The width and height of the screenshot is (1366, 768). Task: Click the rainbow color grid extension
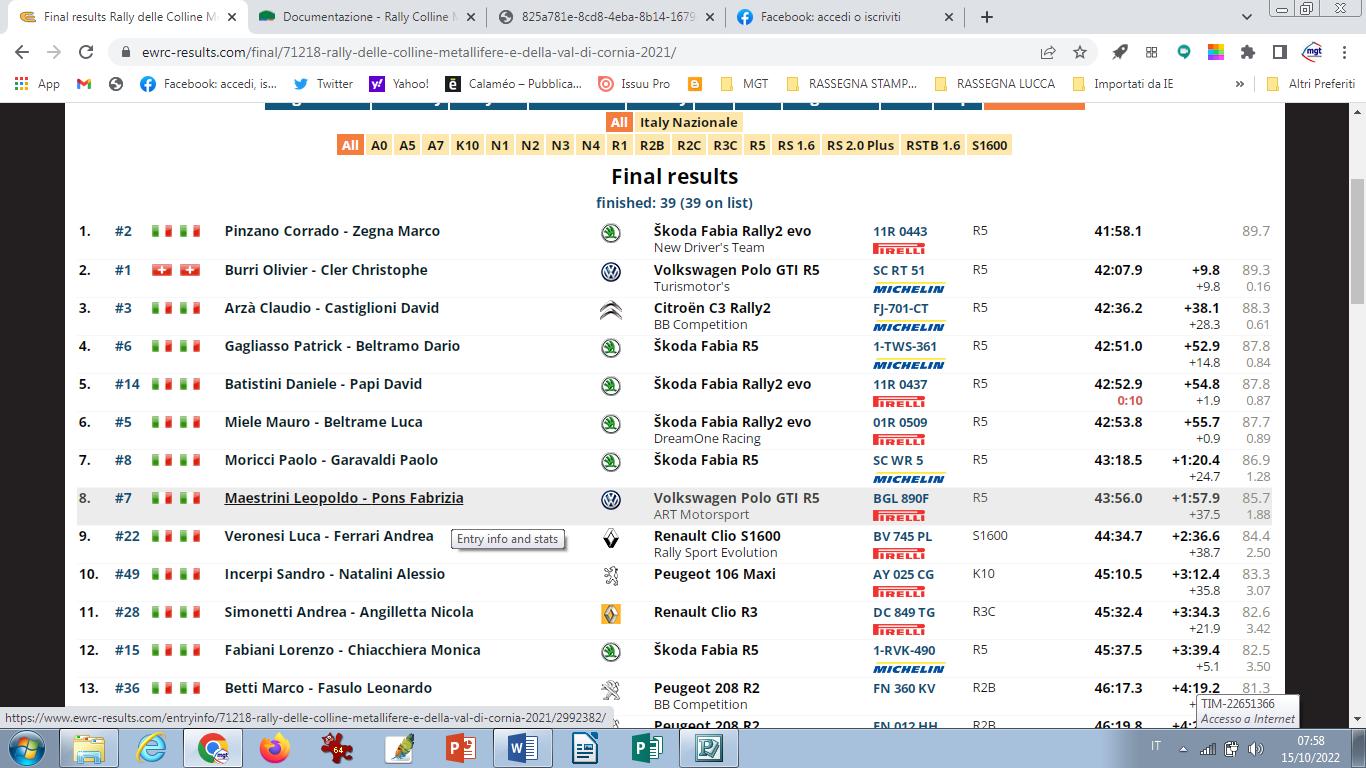pyautogui.click(x=1216, y=52)
